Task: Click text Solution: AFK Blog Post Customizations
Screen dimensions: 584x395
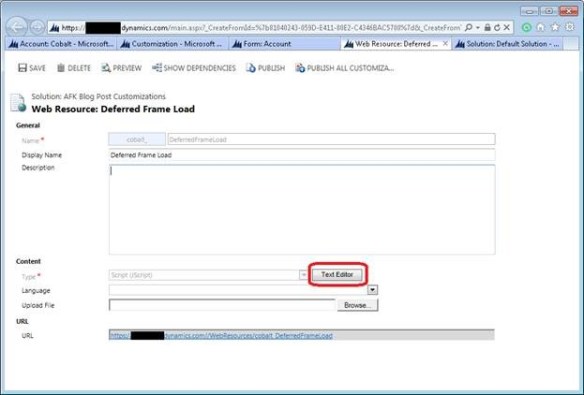Action: 98,96
